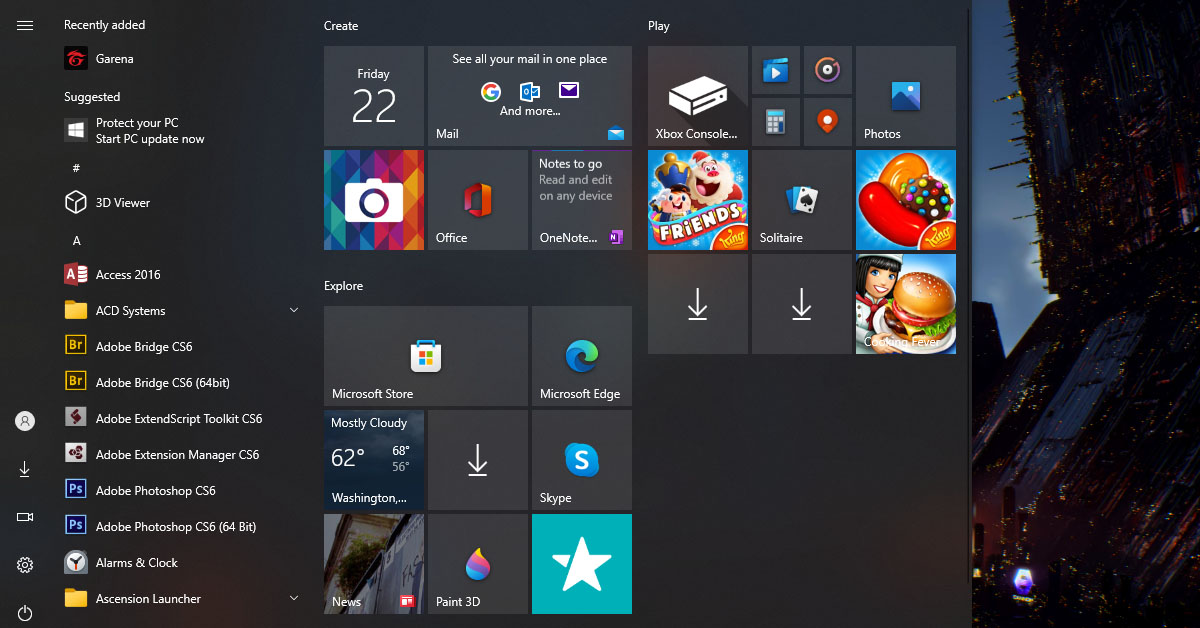1200x628 pixels.
Task: Launch the Candy Crush Saga tile
Action: 906,200
